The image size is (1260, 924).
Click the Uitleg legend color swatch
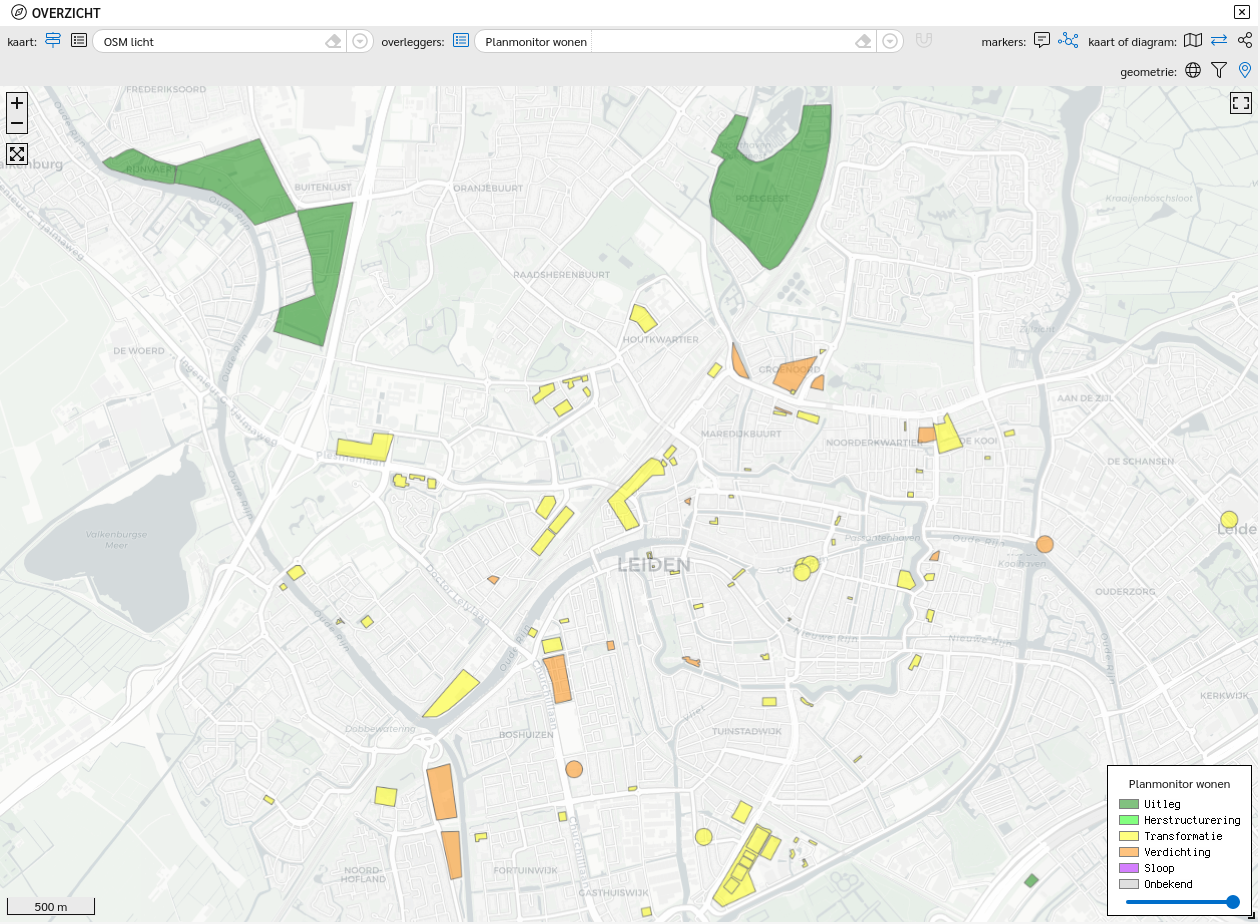pos(1129,804)
